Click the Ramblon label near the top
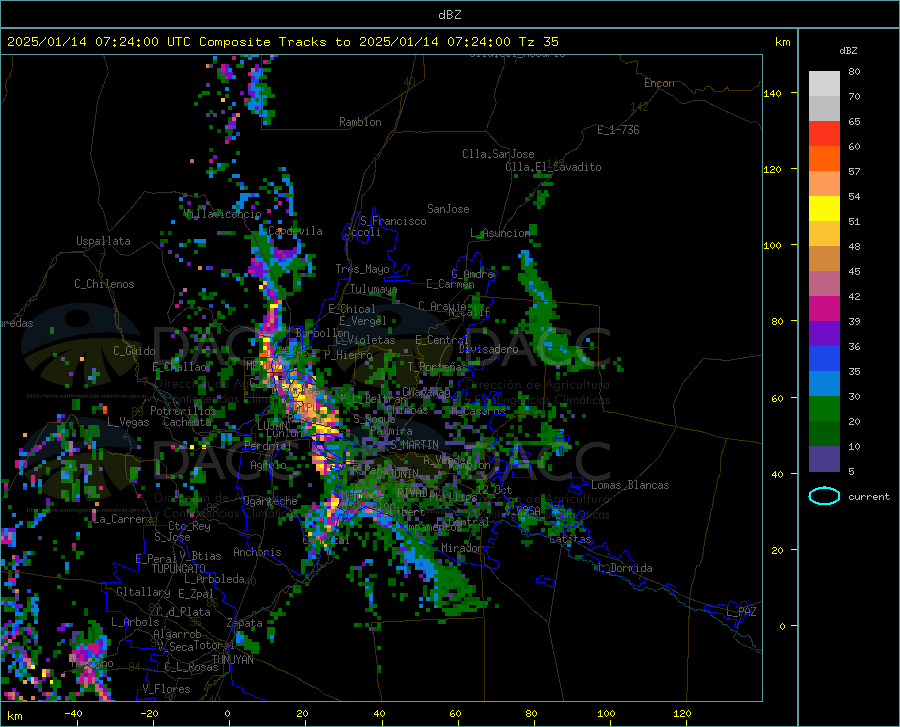900x727 pixels. pyautogui.click(x=360, y=122)
